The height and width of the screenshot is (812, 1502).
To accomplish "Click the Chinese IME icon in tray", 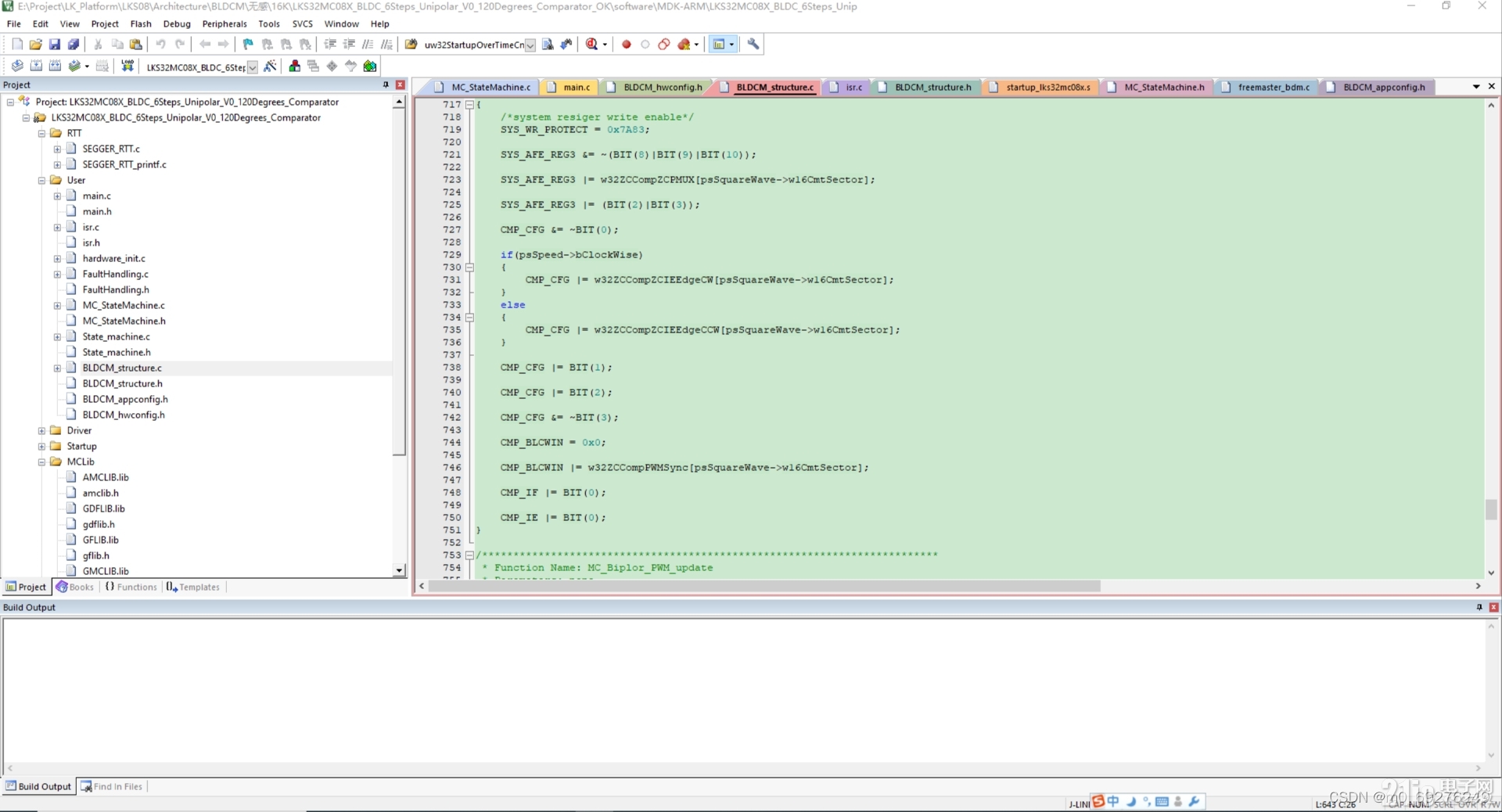I will click(x=1112, y=802).
